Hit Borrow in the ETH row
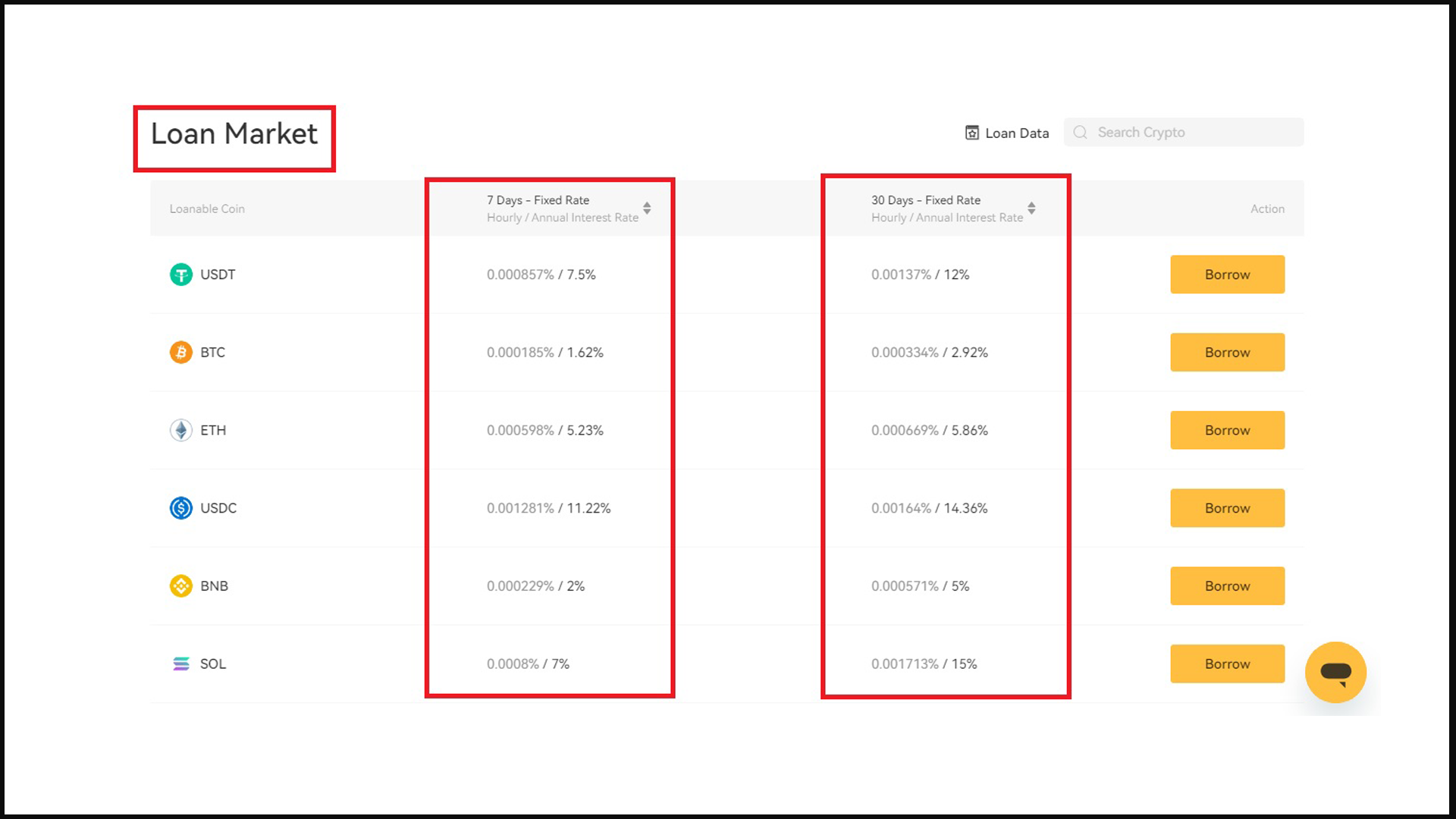Viewport: 1456px width, 819px height. (x=1227, y=430)
